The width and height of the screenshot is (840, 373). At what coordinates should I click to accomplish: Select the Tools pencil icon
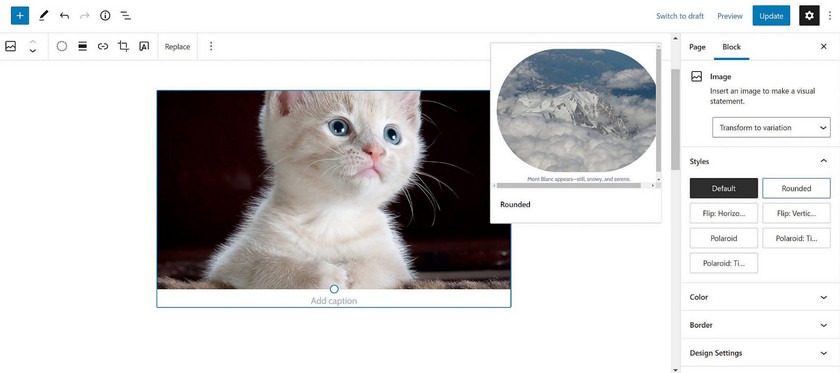coord(44,16)
